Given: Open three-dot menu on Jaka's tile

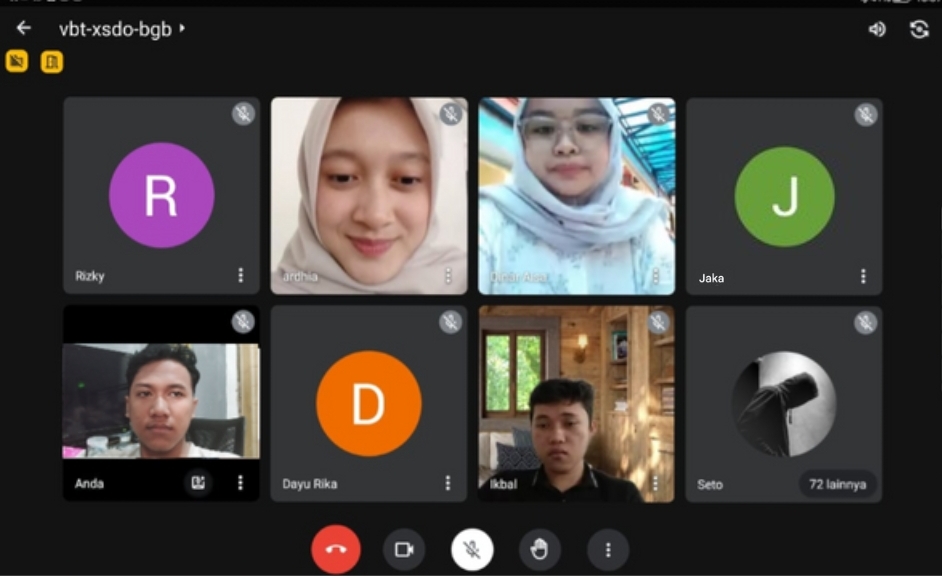Looking at the screenshot, I should click(x=863, y=276).
